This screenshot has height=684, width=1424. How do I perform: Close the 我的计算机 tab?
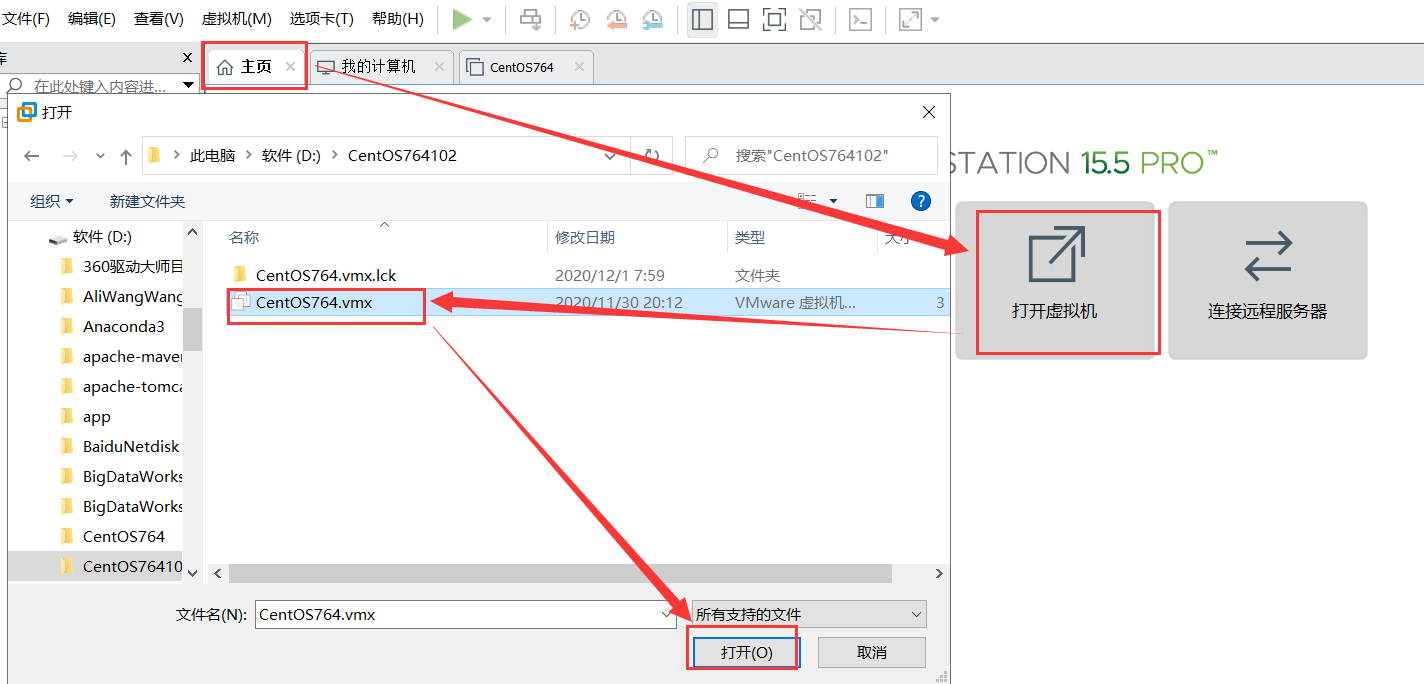click(x=438, y=67)
